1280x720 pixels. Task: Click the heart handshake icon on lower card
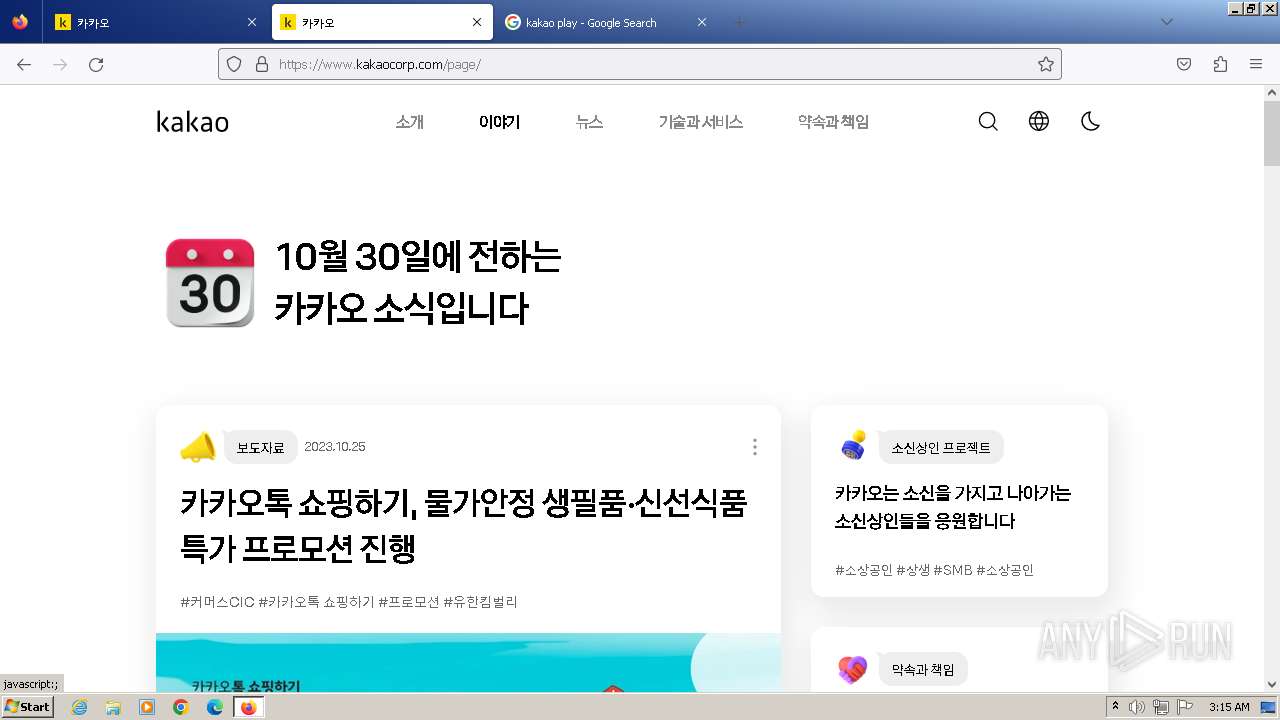click(x=853, y=669)
